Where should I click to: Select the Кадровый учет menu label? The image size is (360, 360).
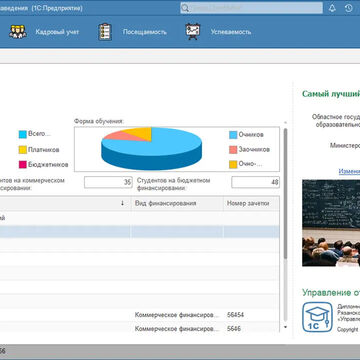coord(57,32)
